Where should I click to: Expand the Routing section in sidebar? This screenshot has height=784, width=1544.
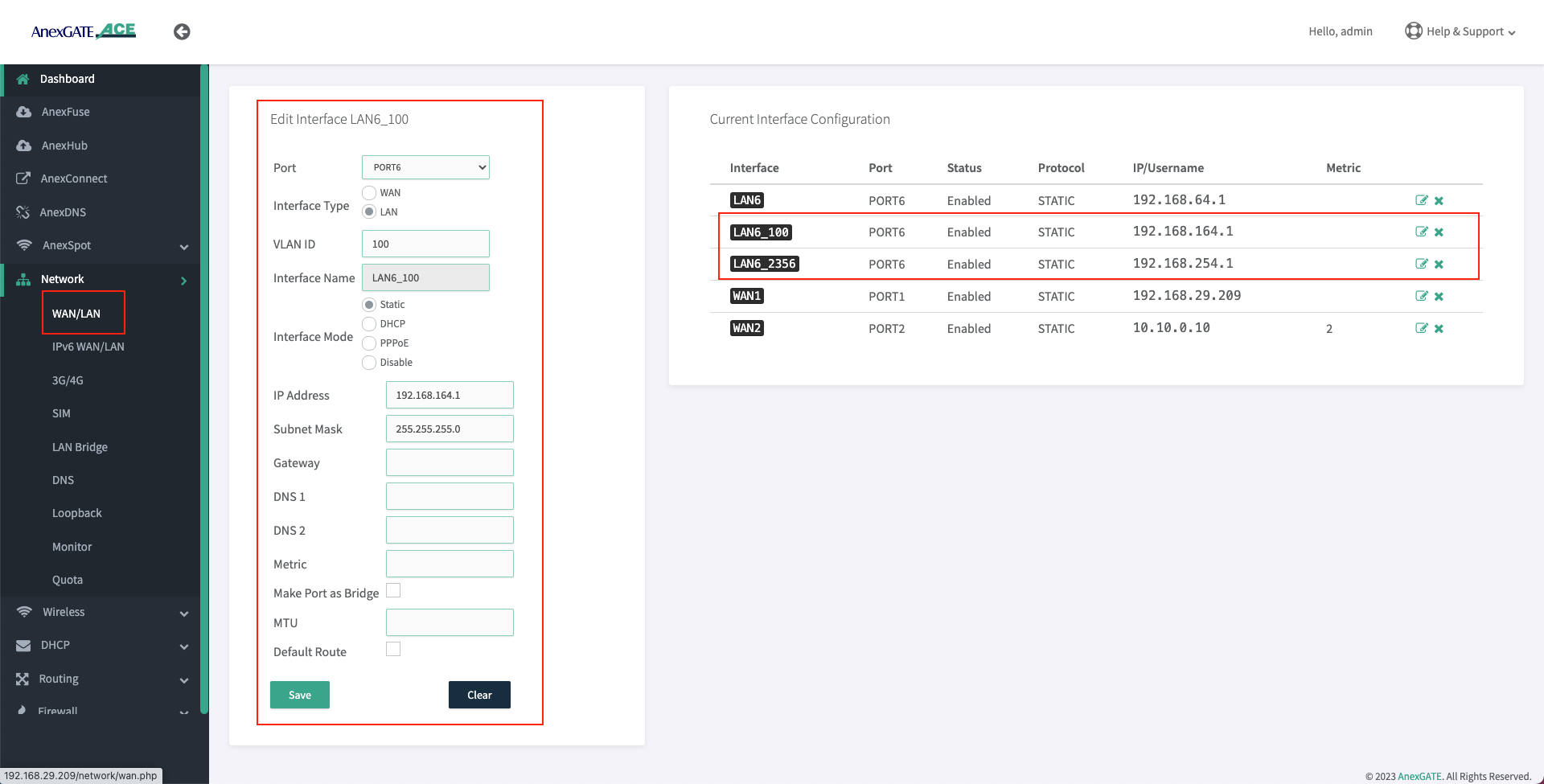[58, 678]
